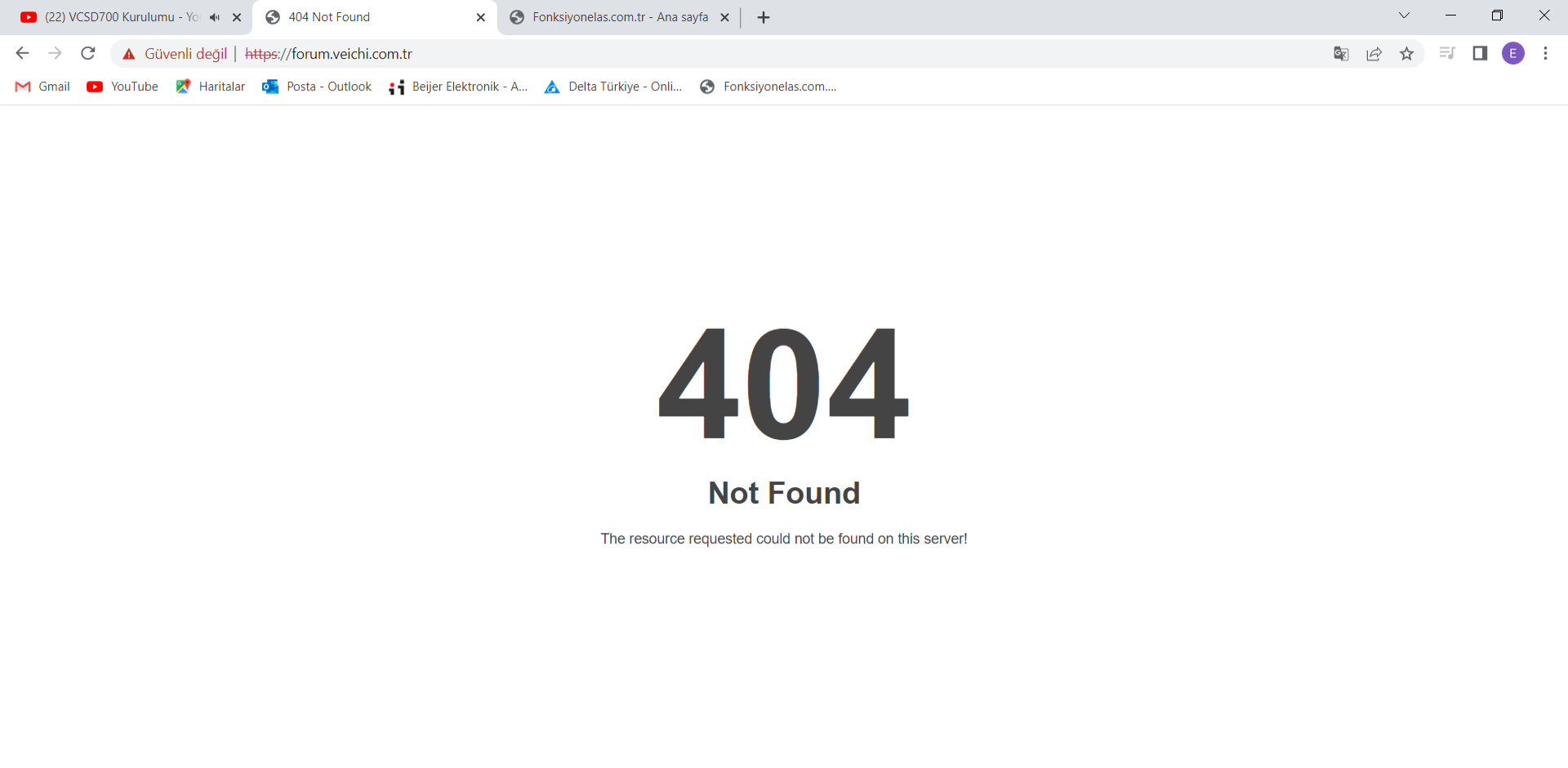Close the 404 Not Found tab
Screen dimensions: 1568x768
pyautogui.click(x=480, y=17)
